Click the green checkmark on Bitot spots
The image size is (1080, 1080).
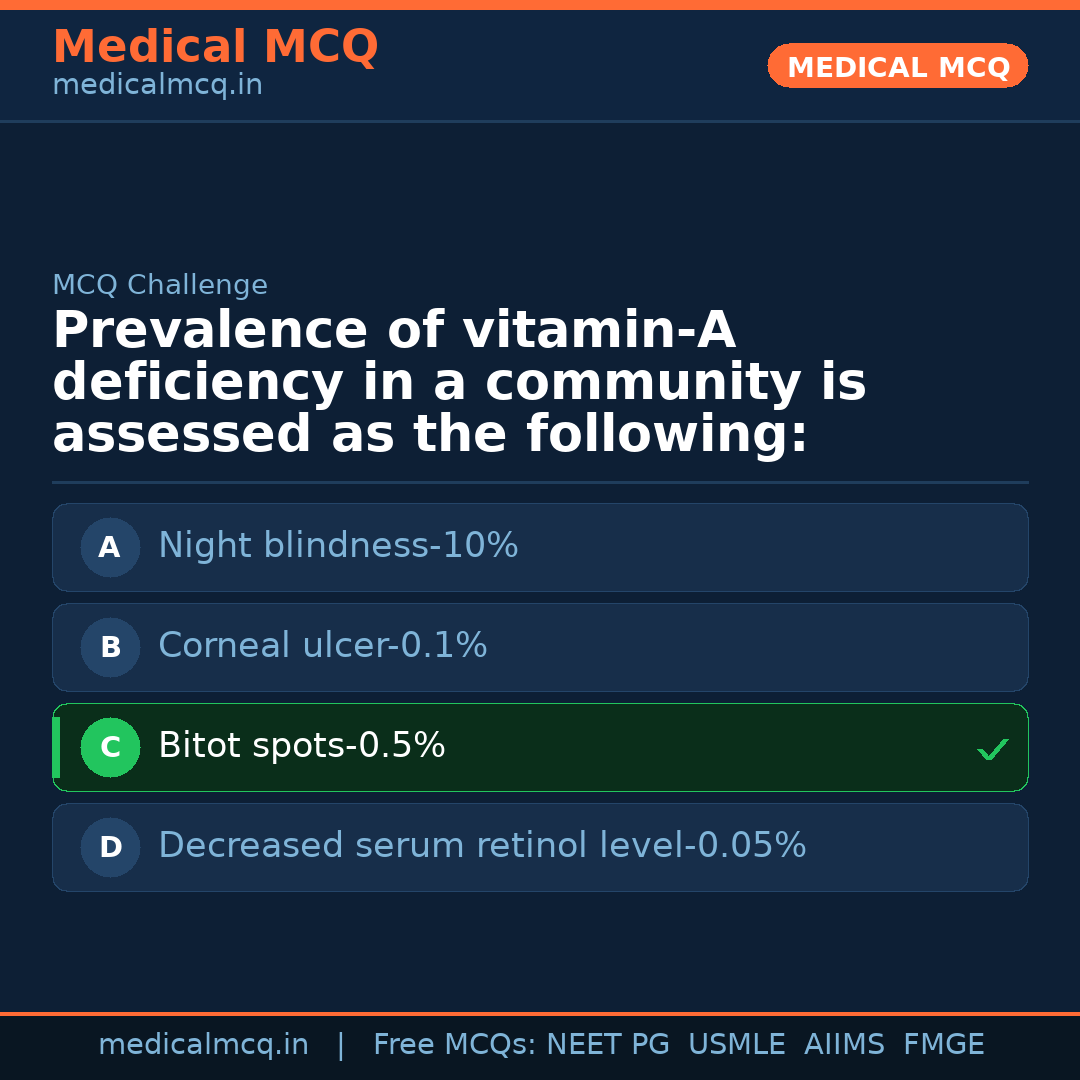tap(992, 749)
